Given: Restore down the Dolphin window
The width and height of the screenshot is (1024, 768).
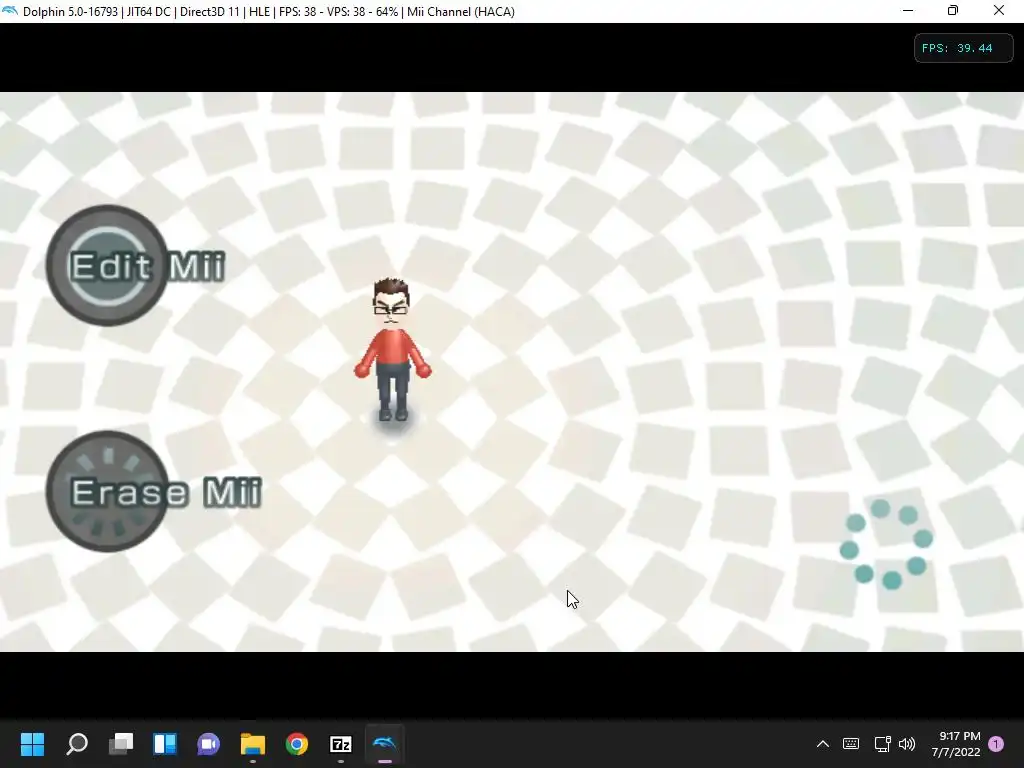Looking at the screenshot, I should 953,11.
